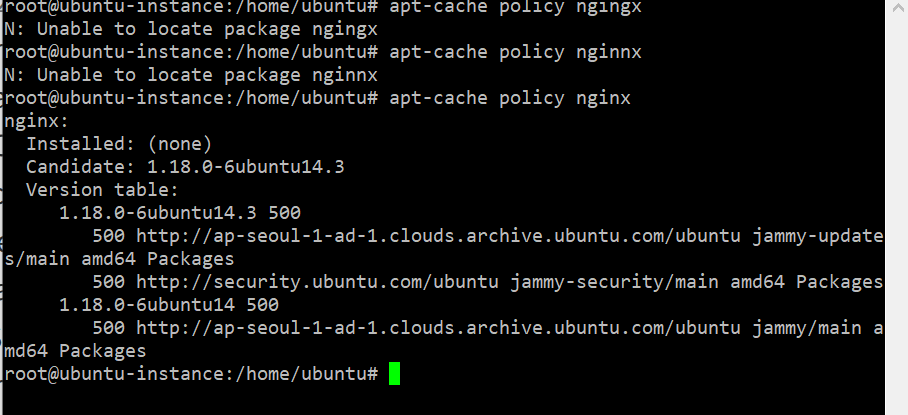The width and height of the screenshot is (908, 415).
Task: Click the 'apt-cache policy nginnx' command text
Action: pos(515,52)
